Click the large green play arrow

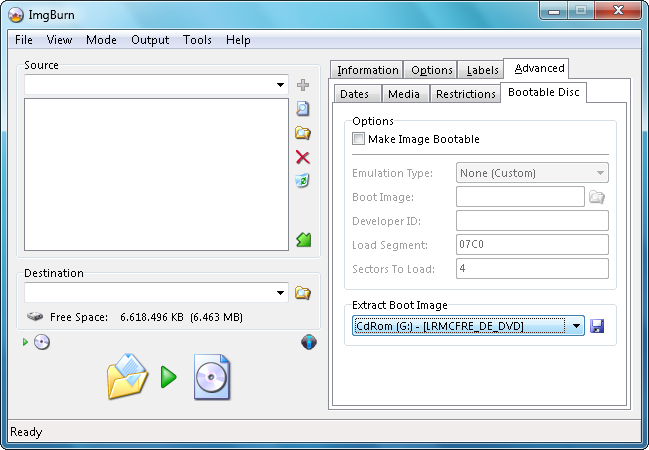tap(168, 377)
